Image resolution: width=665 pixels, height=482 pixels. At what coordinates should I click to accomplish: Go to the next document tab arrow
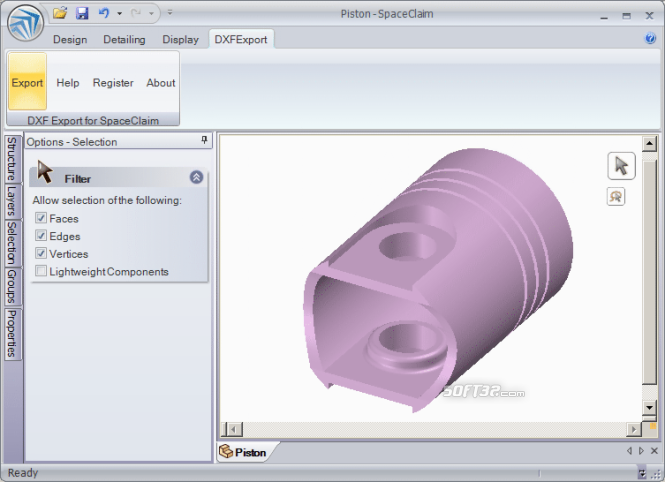641,451
